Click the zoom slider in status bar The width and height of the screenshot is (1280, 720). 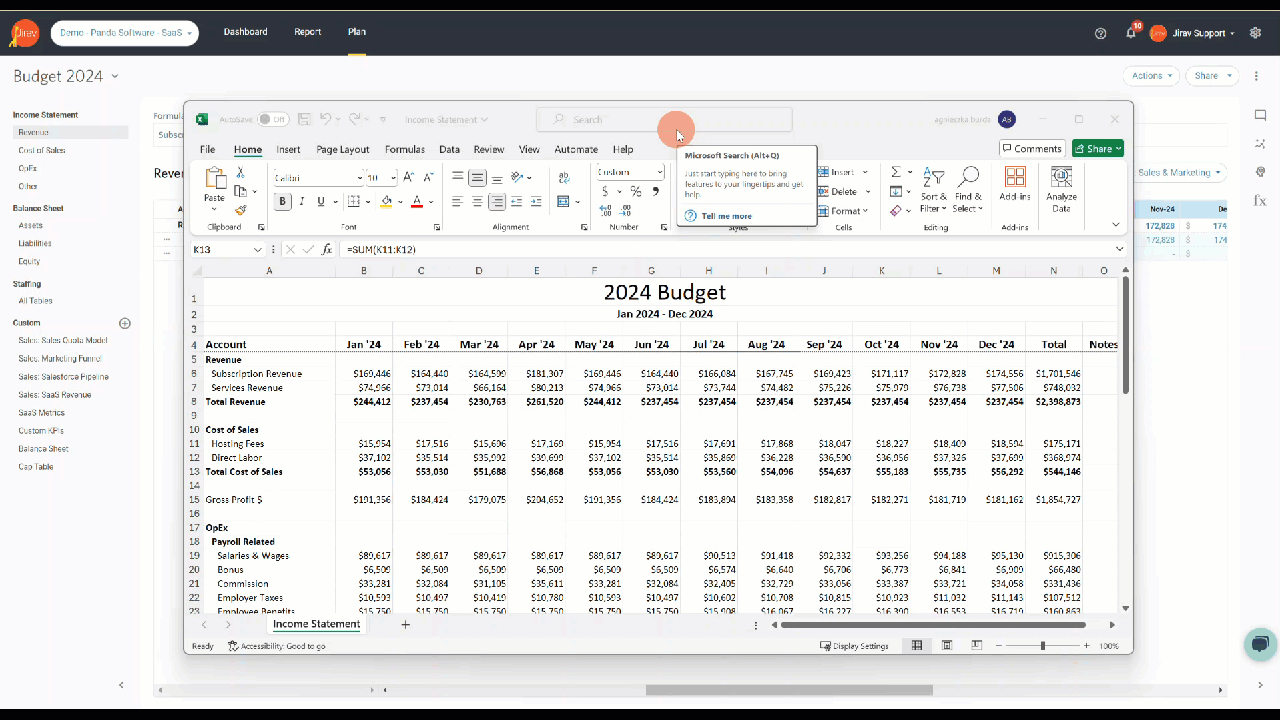(1043, 646)
